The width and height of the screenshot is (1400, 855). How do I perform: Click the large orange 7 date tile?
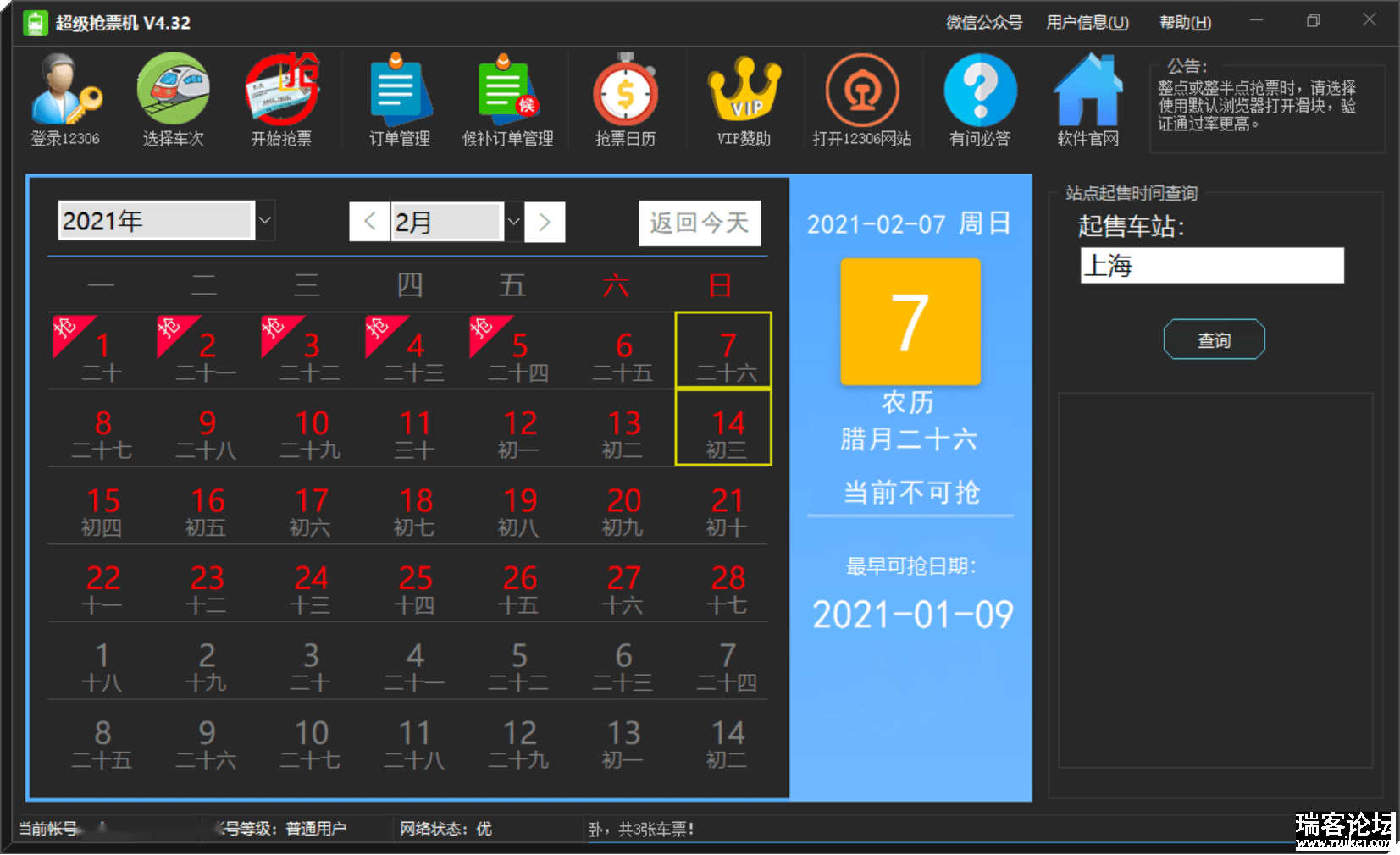(x=910, y=322)
